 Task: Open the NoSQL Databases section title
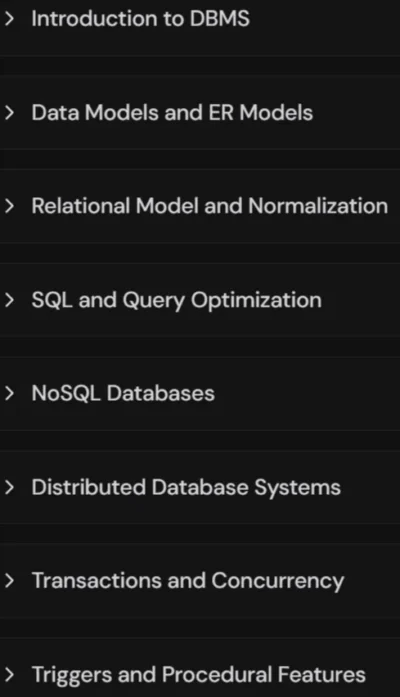[x=123, y=393]
